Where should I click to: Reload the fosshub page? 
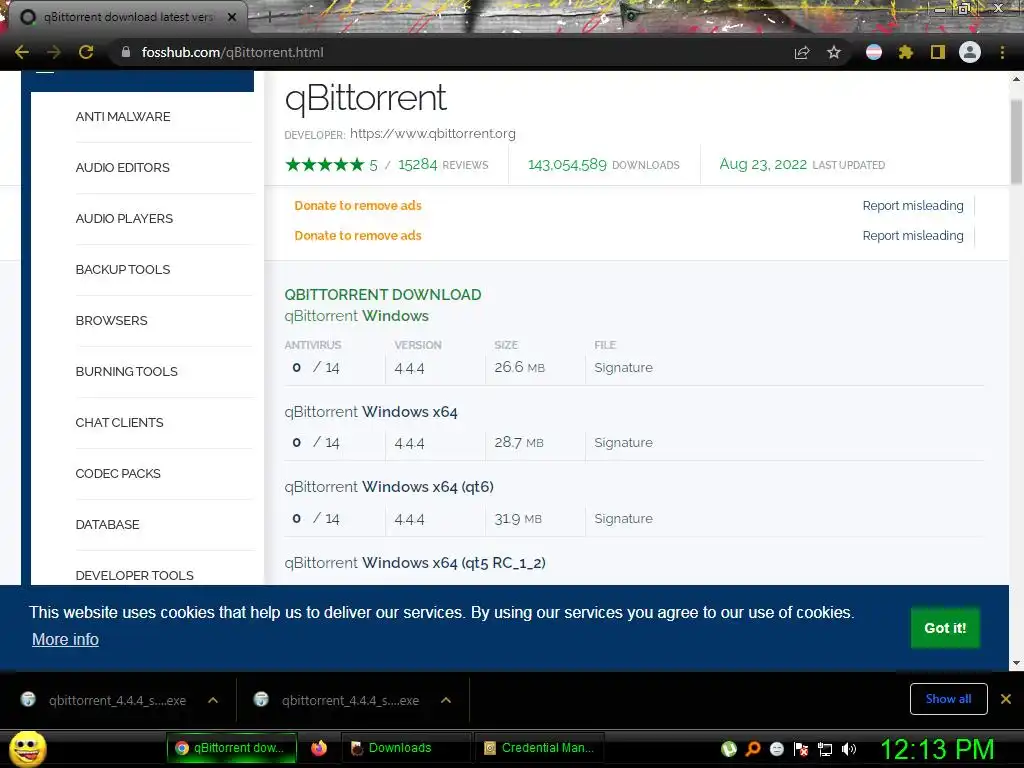pos(86,52)
